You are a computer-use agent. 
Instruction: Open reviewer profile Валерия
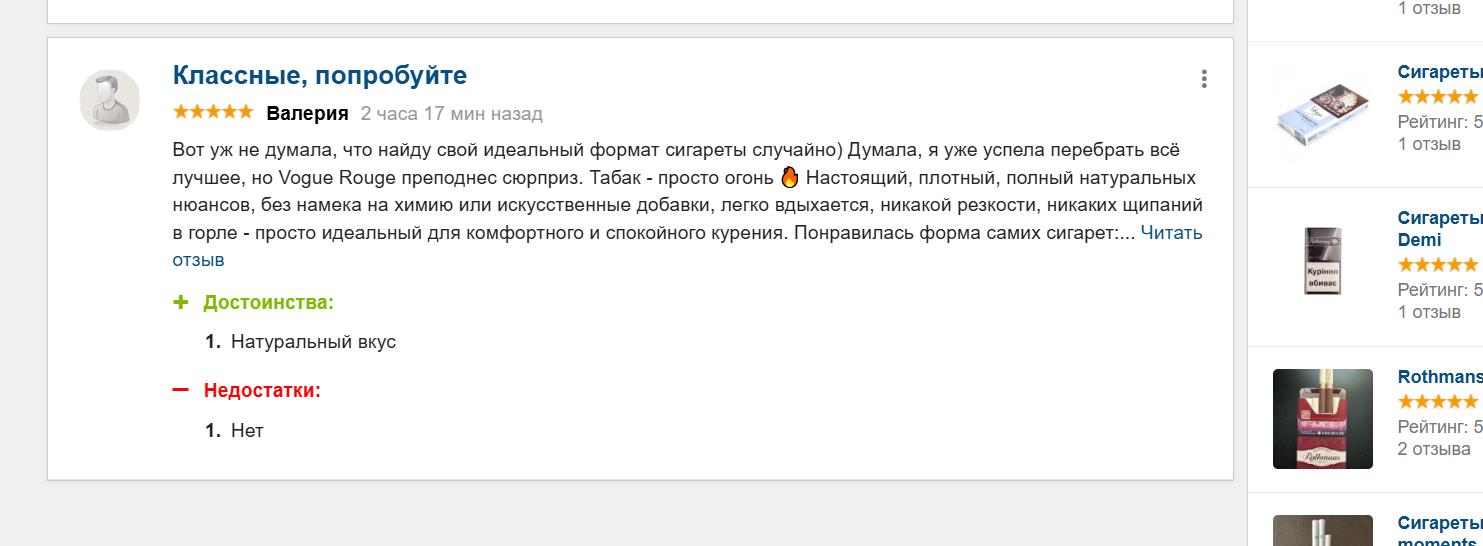point(307,113)
